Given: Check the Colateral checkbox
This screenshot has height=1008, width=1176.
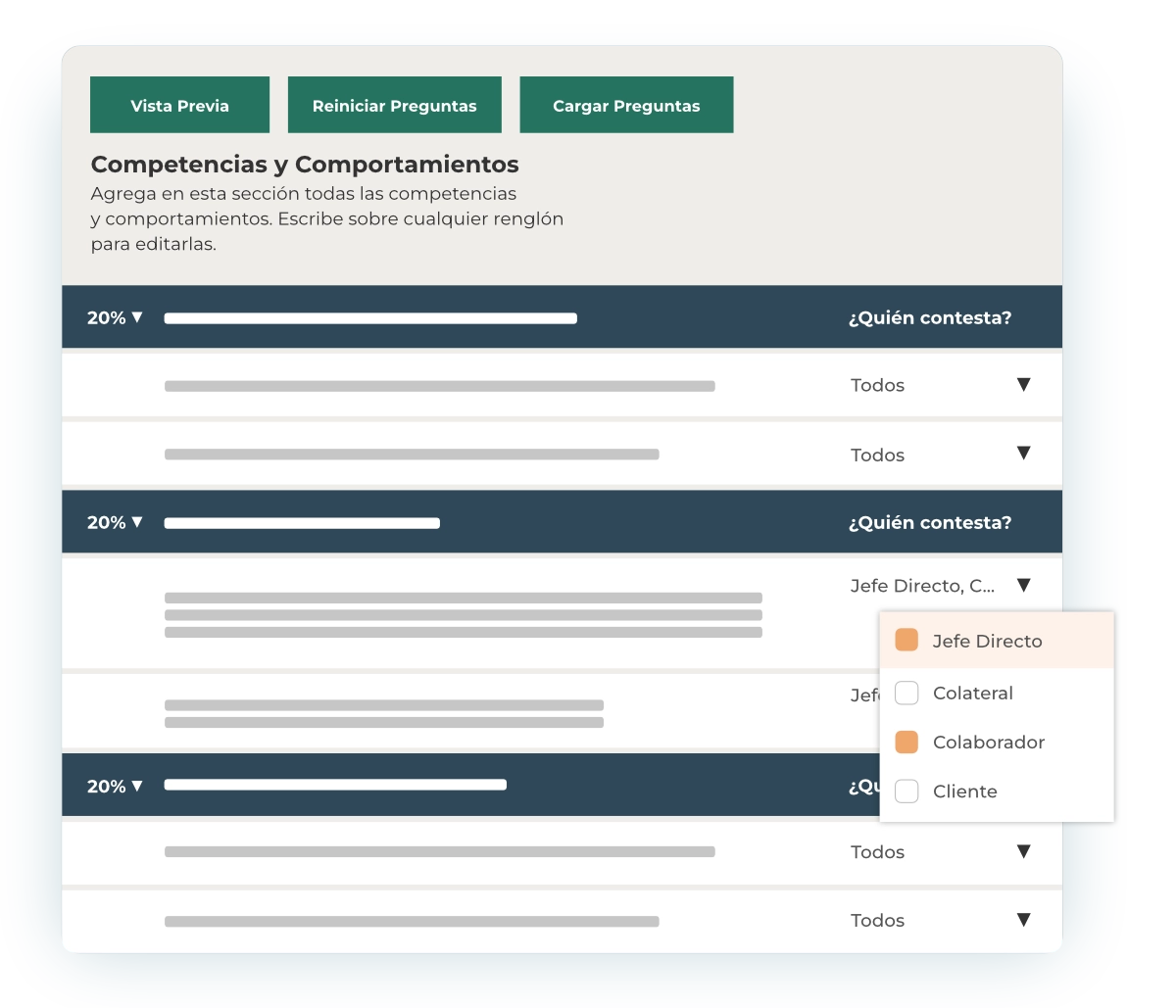Looking at the screenshot, I should click(x=906, y=694).
